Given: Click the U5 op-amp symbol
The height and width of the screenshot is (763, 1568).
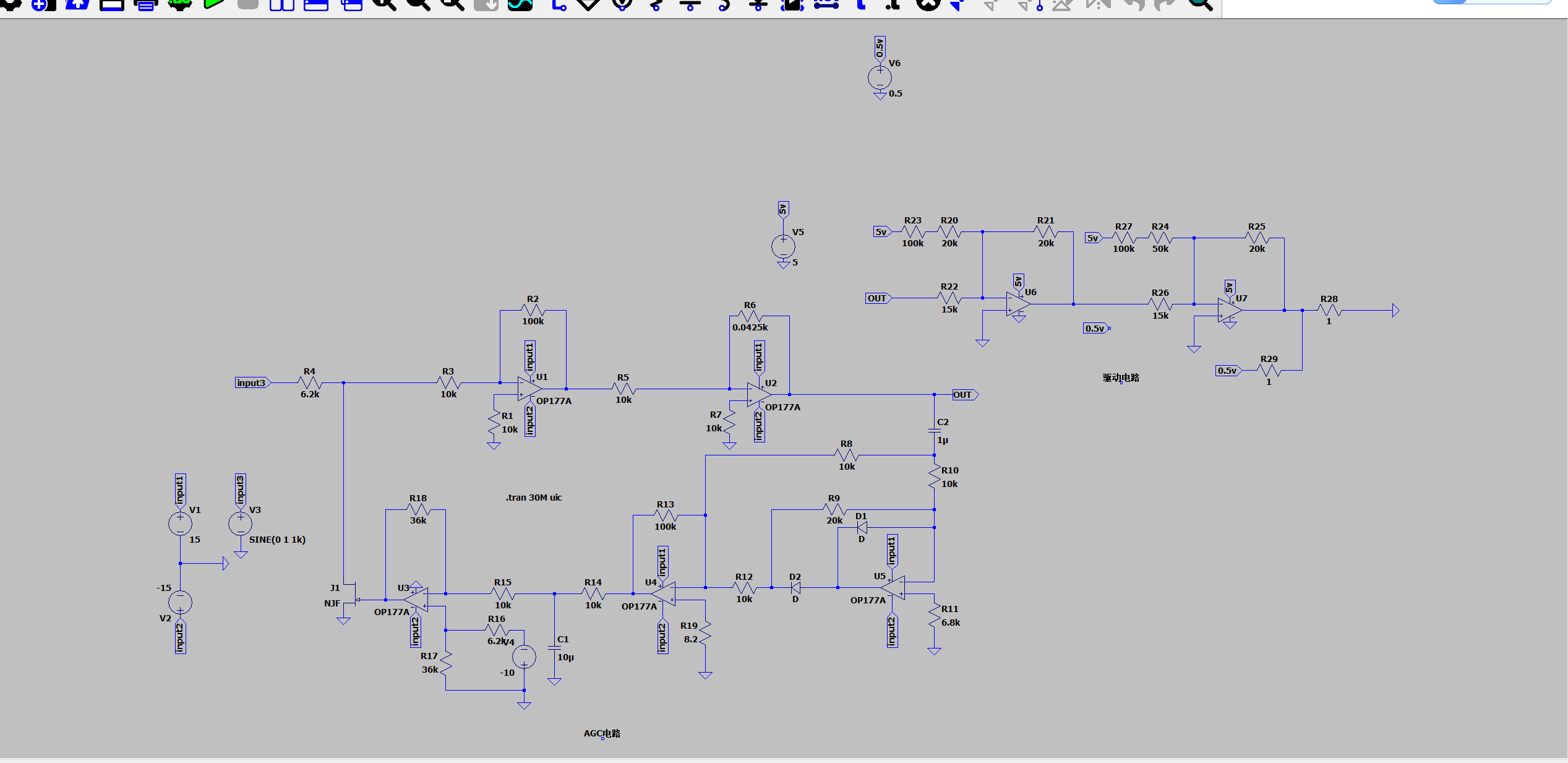Looking at the screenshot, I should coord(893,587).
